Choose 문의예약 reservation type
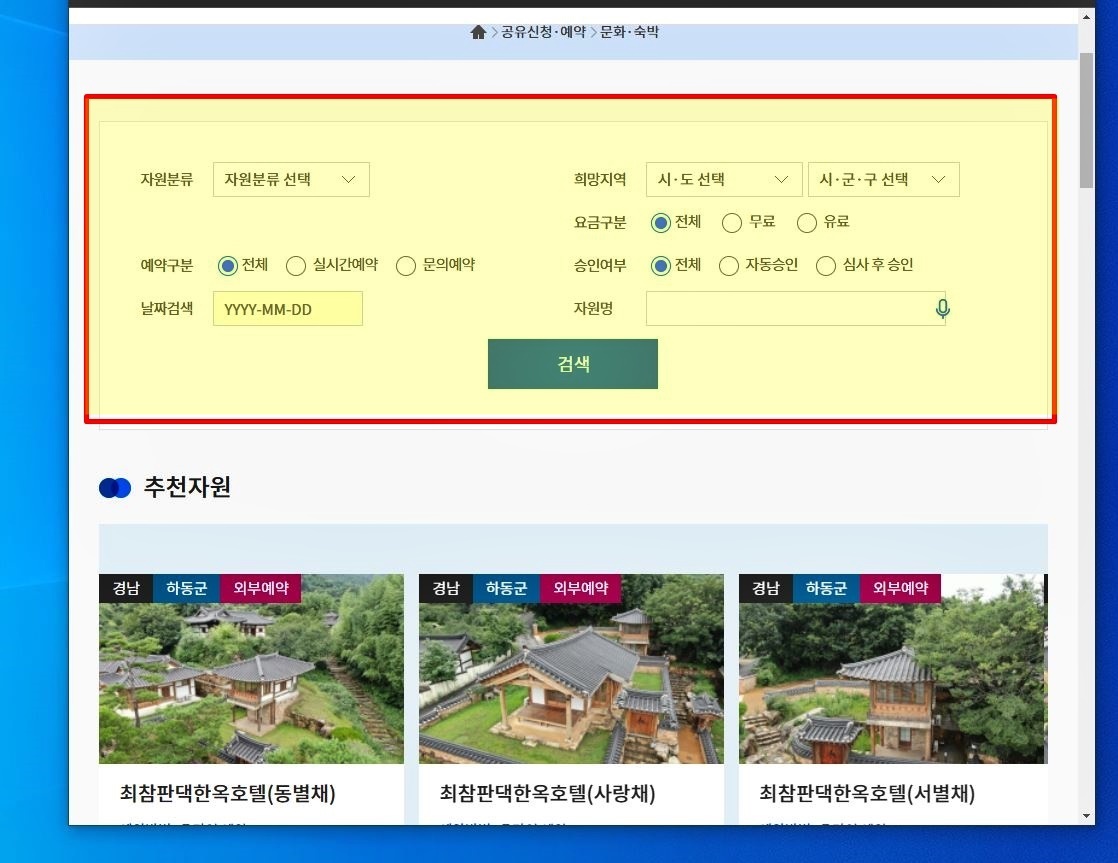This screenshot has height=863, width=1118. [406, 265]
